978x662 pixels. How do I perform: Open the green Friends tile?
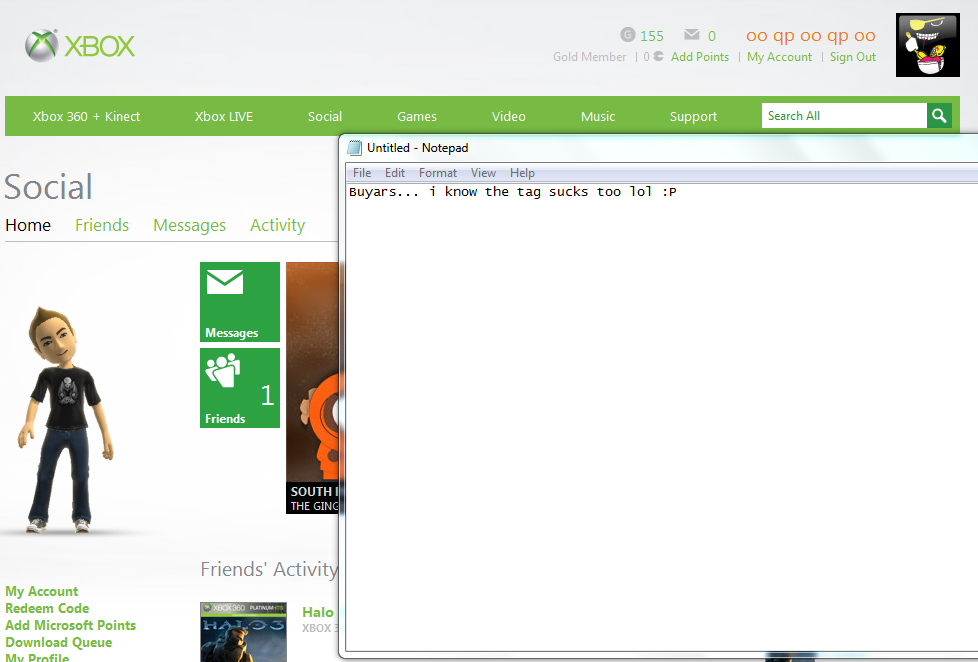tap(240, 388)
